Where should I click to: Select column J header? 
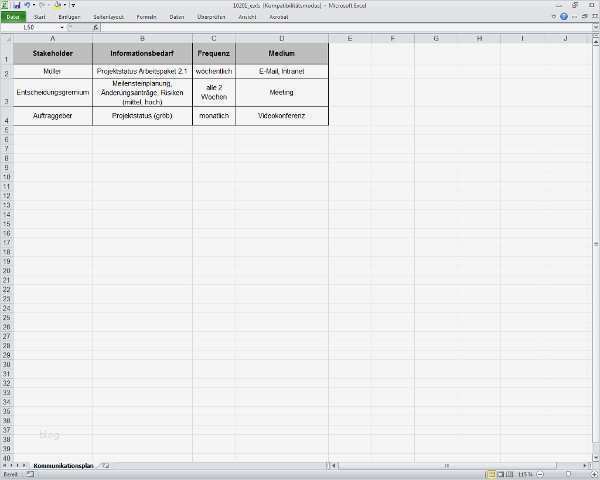[x=565, y=38]
